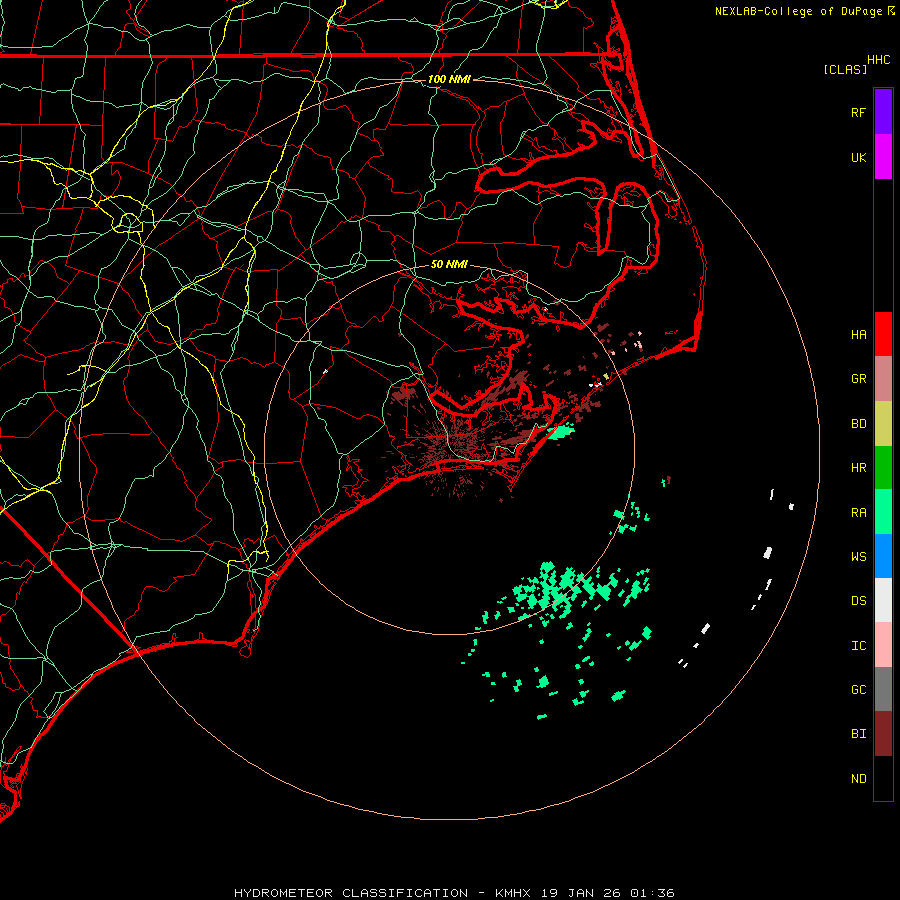Click the BD legend label
The height and width of the screenshot is (900, 900).
[x=858, y=424]
